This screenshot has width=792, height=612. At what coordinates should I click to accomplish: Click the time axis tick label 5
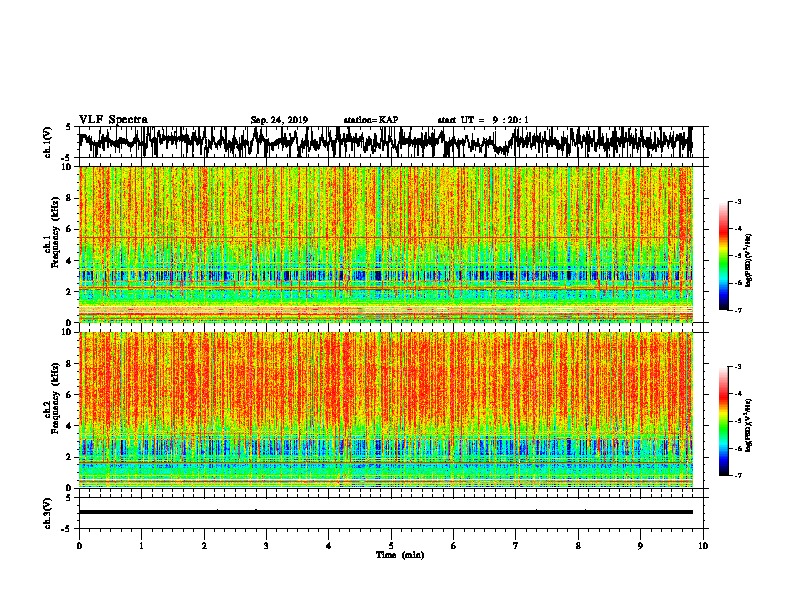click(x=391, y=546)
